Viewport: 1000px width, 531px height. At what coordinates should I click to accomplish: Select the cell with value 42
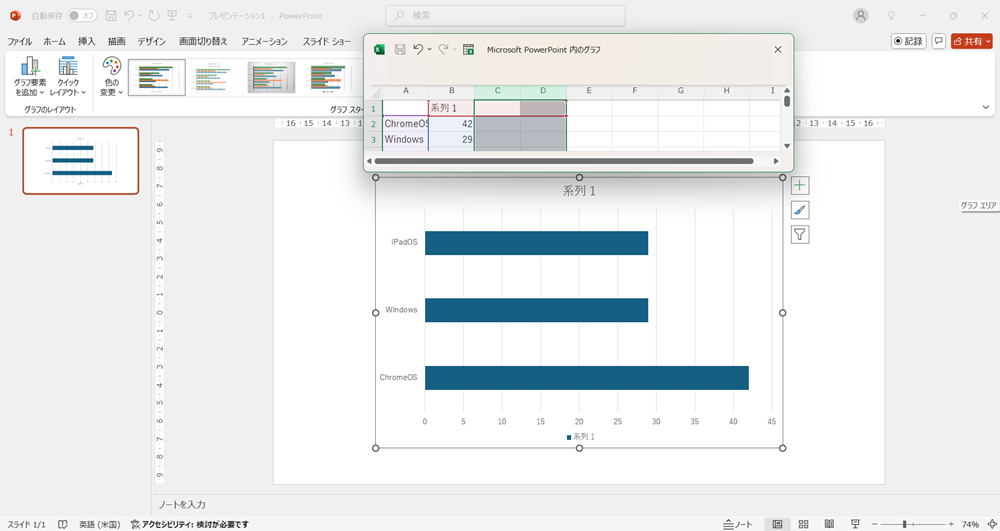pyautogui.click(x=452, y=124)
